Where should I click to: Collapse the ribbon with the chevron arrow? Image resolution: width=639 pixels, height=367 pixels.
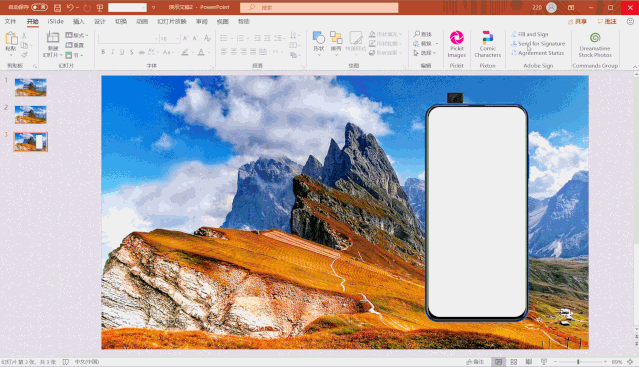[635, 66]
